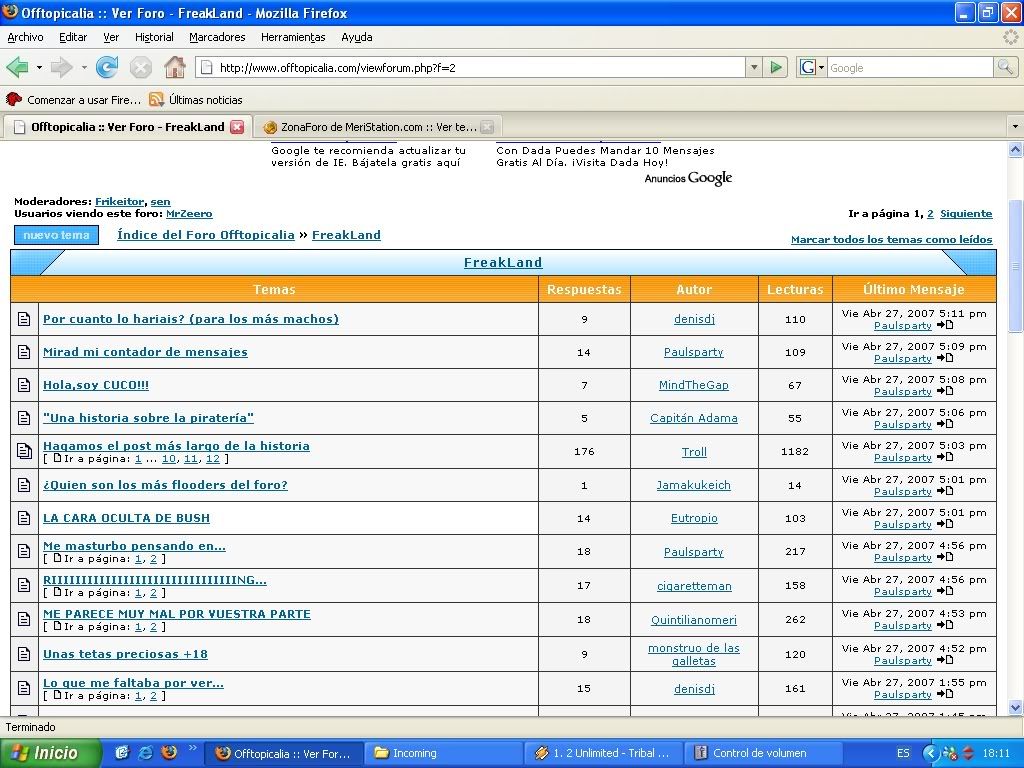Click the back navigation arrow
This screenshot has width=1024, height=768.
tap(17, 67)
